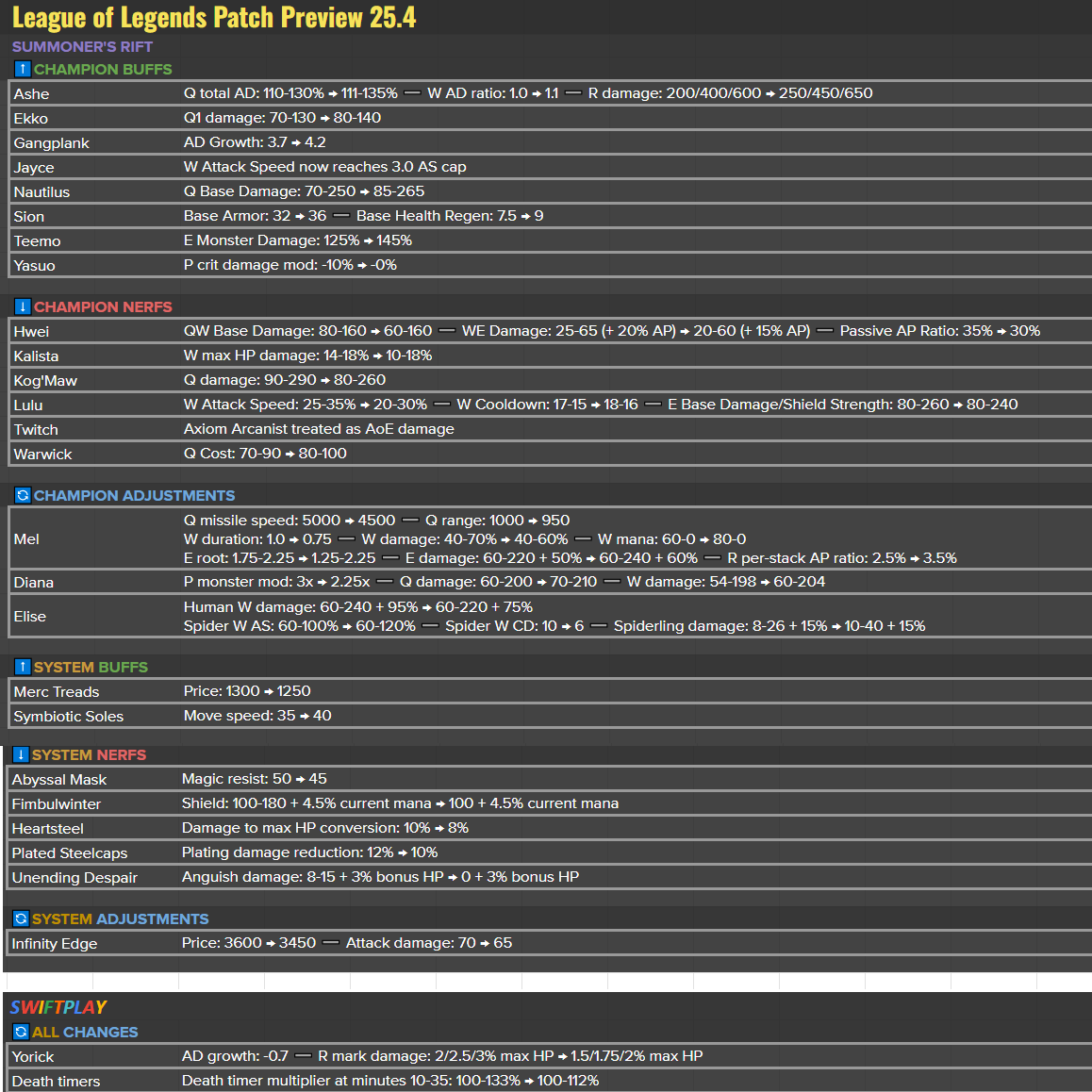
Task: Click the down-arrow icon beside System Nerfs
Action: [21, 754]
